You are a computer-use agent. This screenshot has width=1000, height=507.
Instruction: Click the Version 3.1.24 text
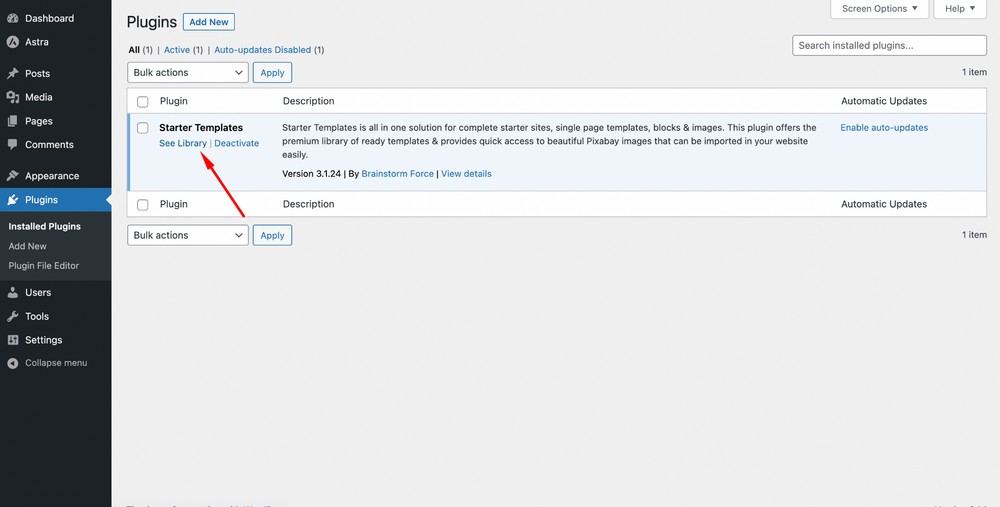coord(312,174)
